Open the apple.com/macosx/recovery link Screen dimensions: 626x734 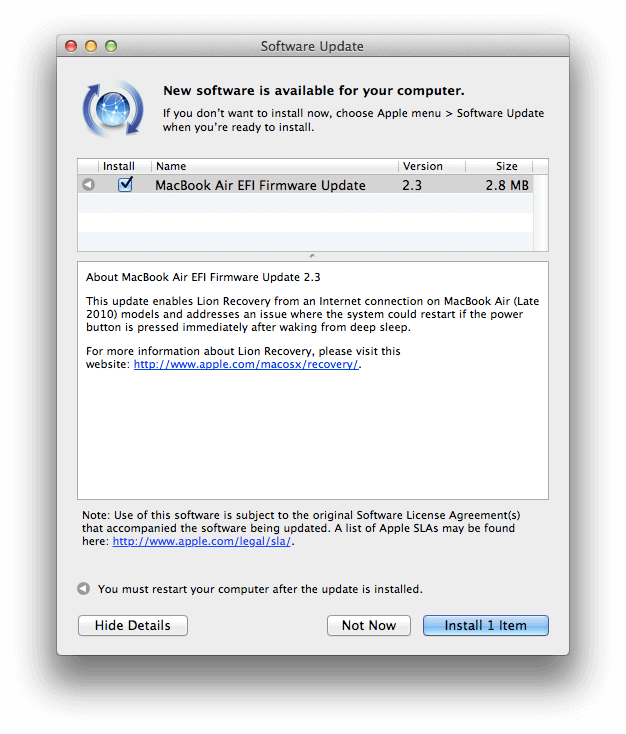coord(246,364)
